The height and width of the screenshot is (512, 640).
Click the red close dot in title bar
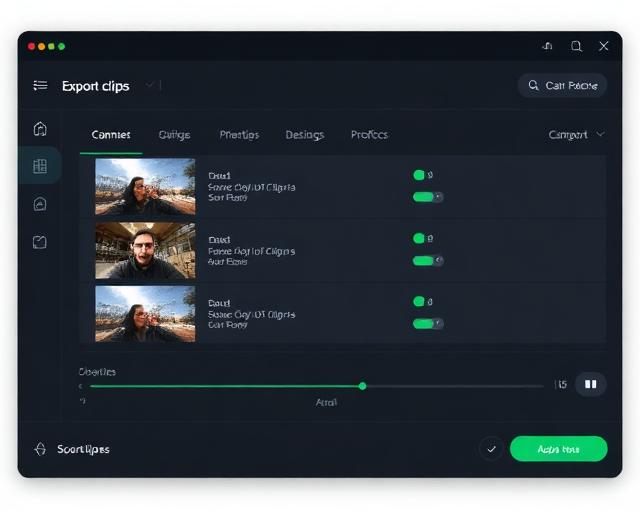coord(31,46)
